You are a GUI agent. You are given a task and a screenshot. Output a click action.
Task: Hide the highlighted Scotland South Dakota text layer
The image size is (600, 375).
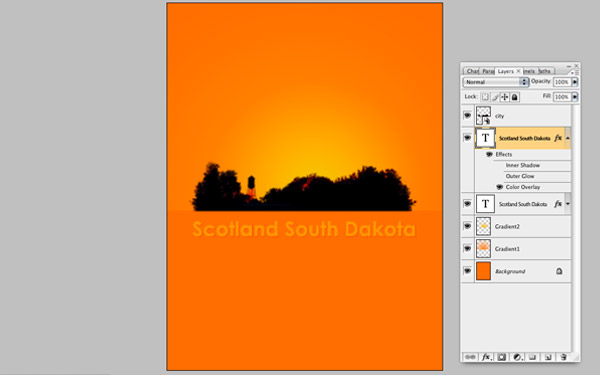[x=467, y=138]
